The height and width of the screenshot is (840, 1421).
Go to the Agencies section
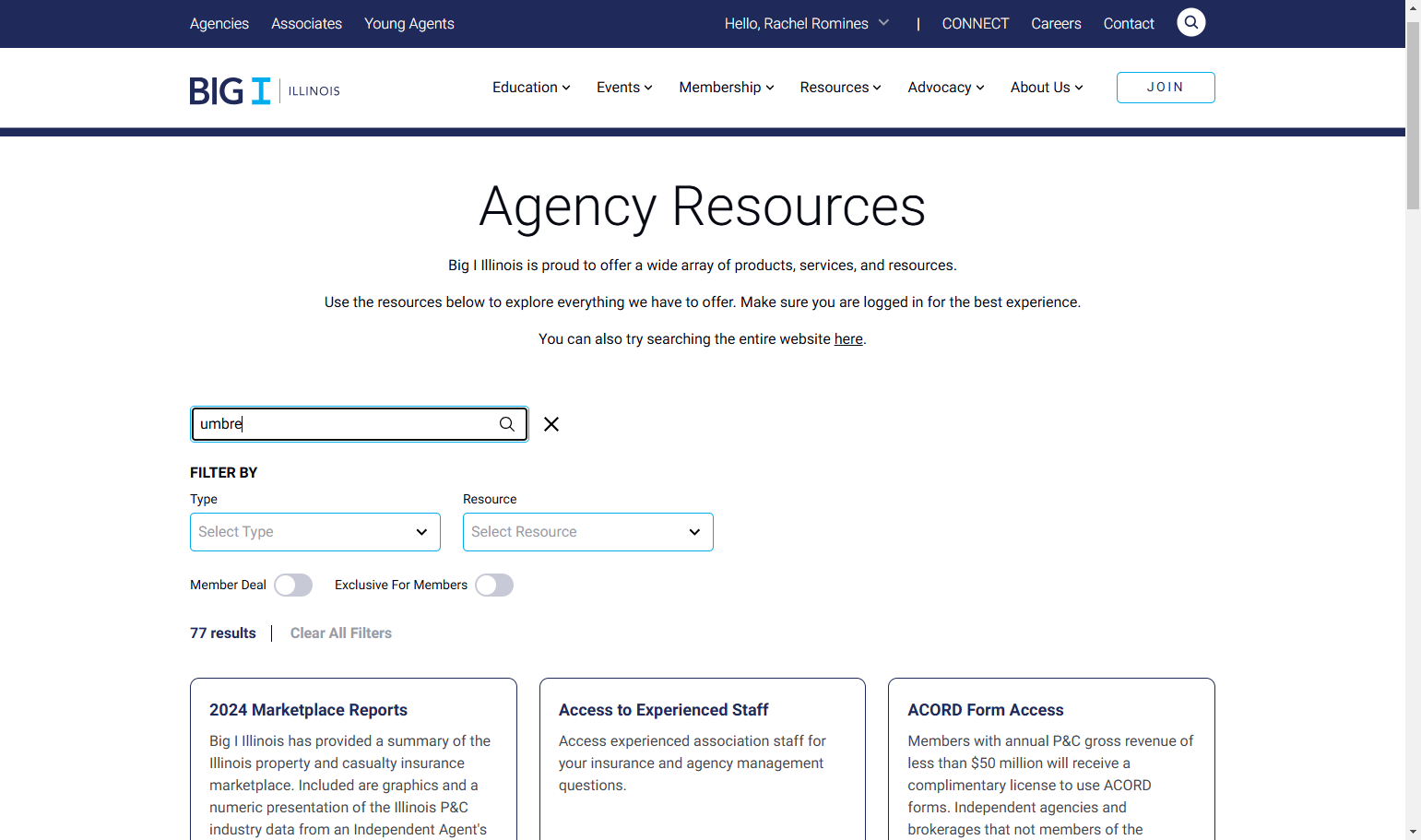219,23
